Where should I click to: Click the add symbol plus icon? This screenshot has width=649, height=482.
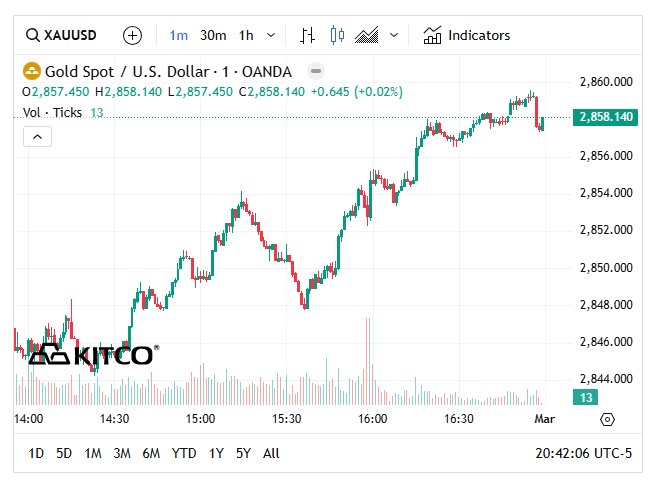click(x=132, y=35)
